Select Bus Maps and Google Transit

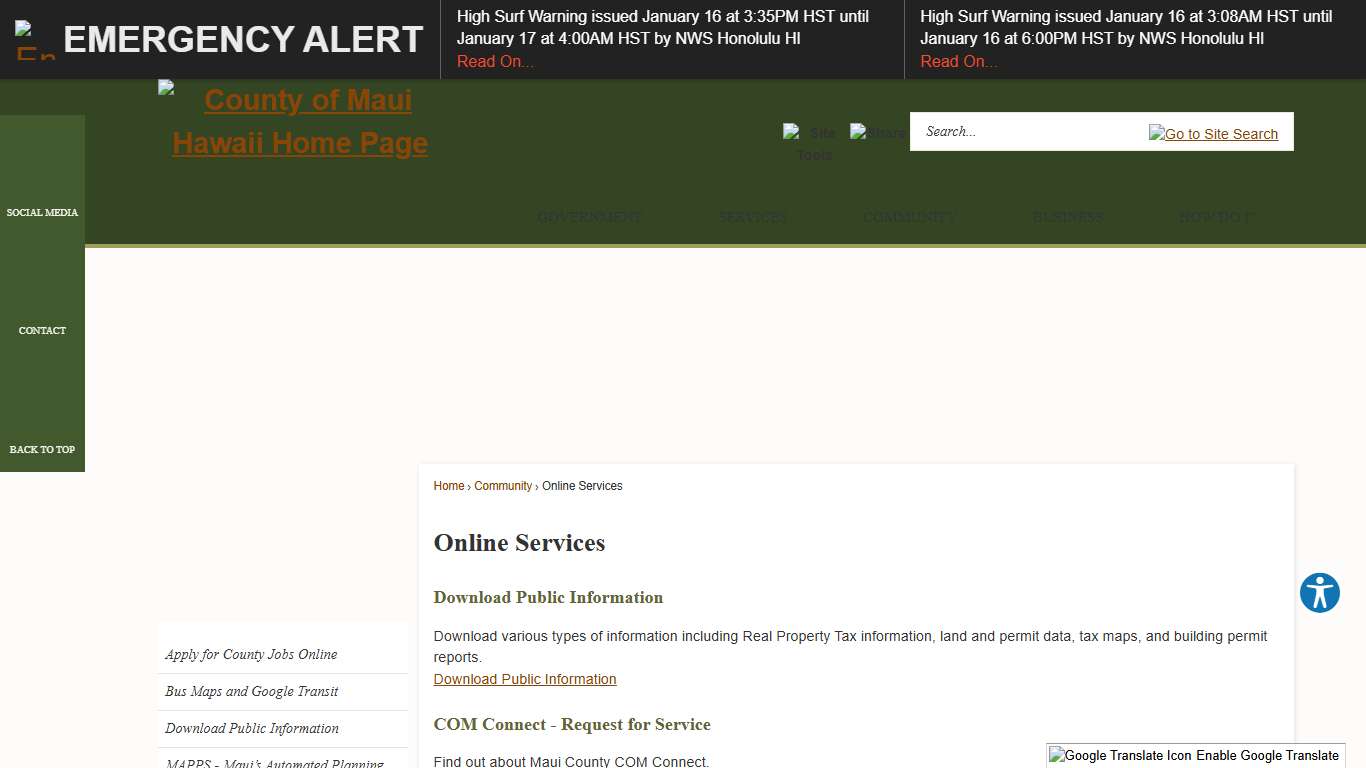(x=251, y=691)
